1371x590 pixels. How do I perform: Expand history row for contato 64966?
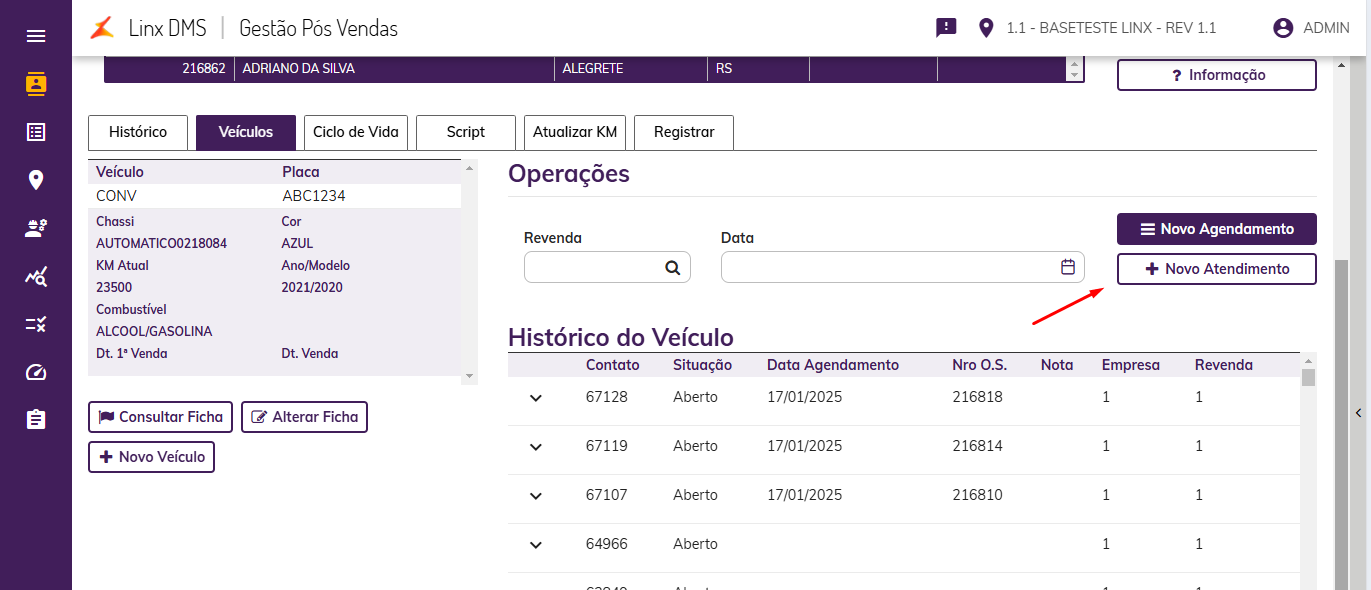click(x=536, y=545)
